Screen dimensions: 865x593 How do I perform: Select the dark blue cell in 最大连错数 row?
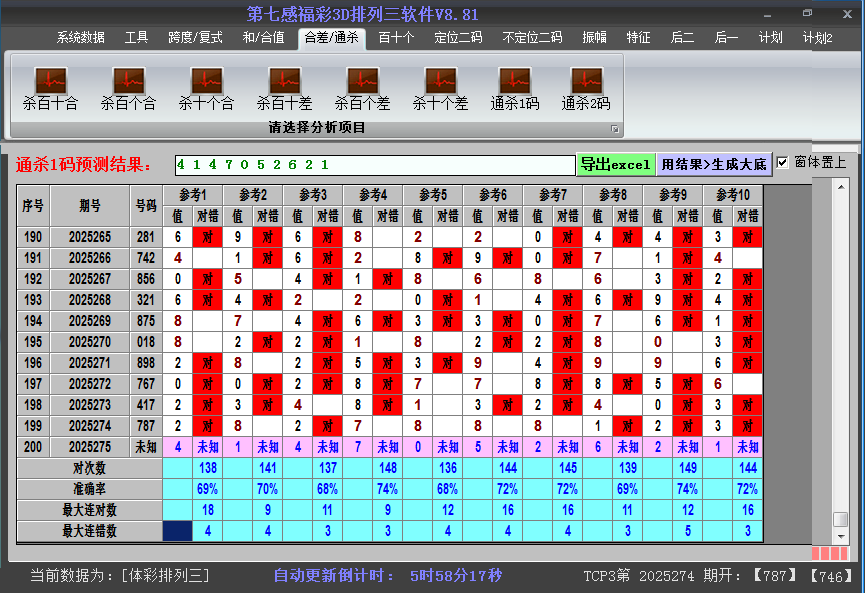pos(177,531)
